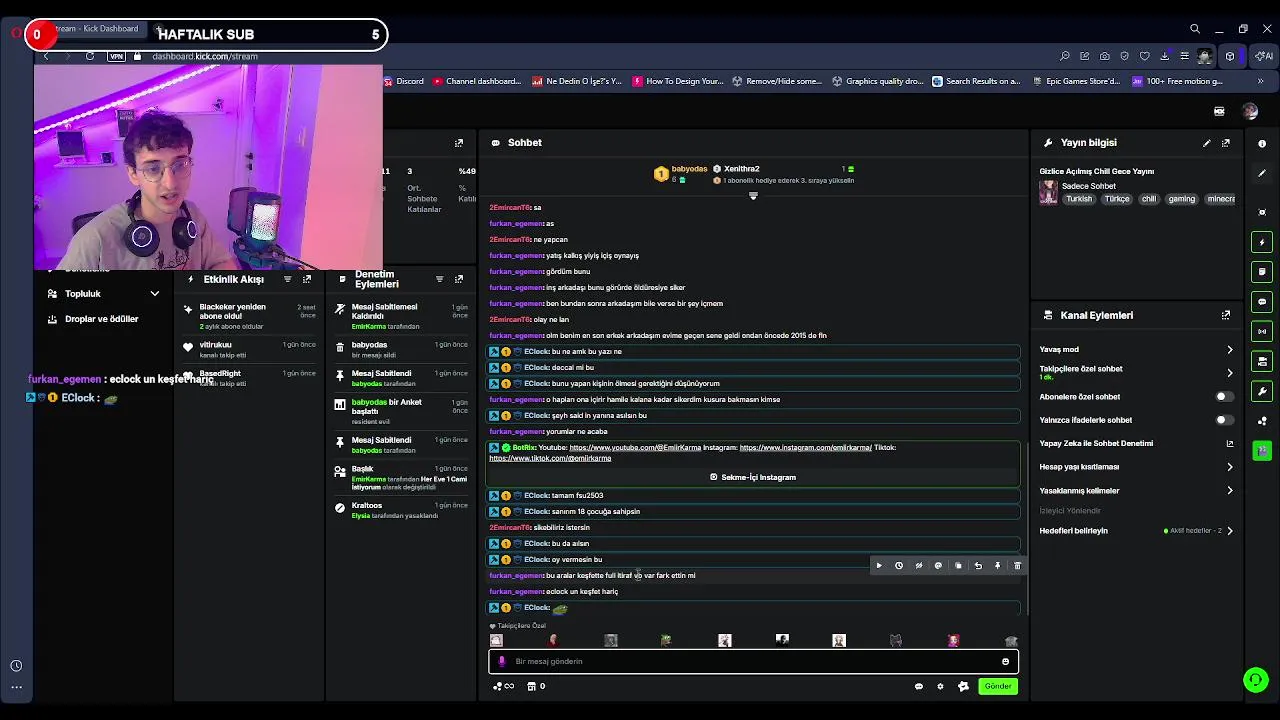Pop out the Yayın bilgisi panel

pyautogui.click(x=1226, y=143)
